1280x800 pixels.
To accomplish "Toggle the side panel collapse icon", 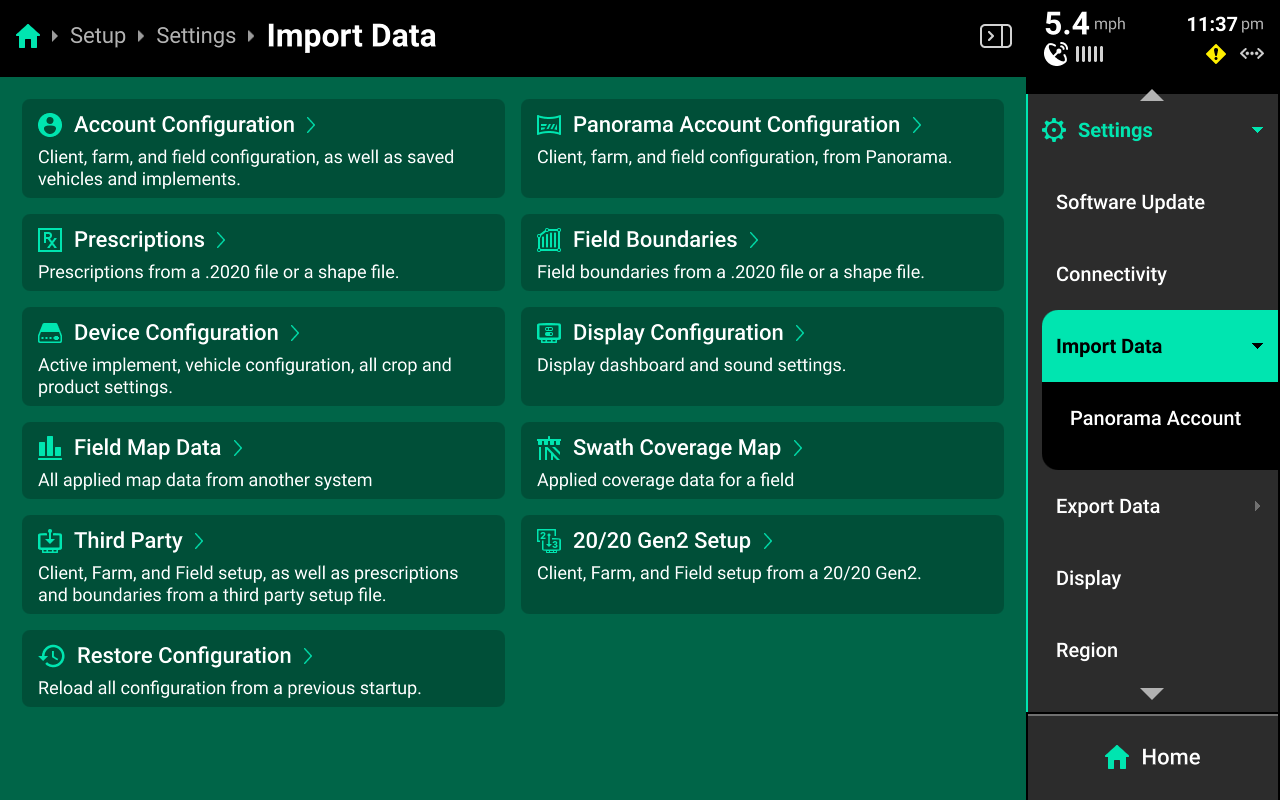I will tap(995, 37).
